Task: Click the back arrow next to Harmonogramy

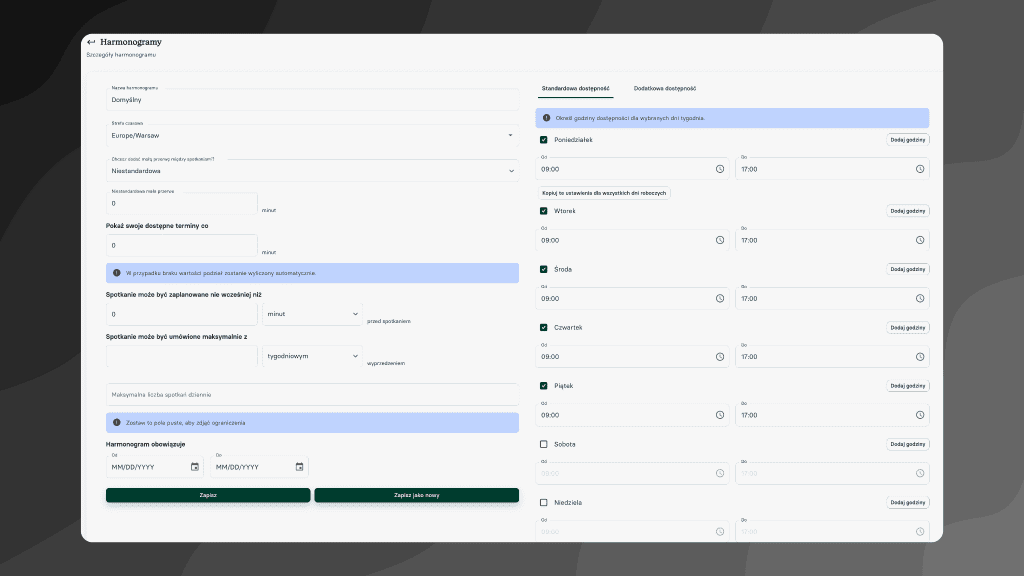Action: [x=91, y=42]
